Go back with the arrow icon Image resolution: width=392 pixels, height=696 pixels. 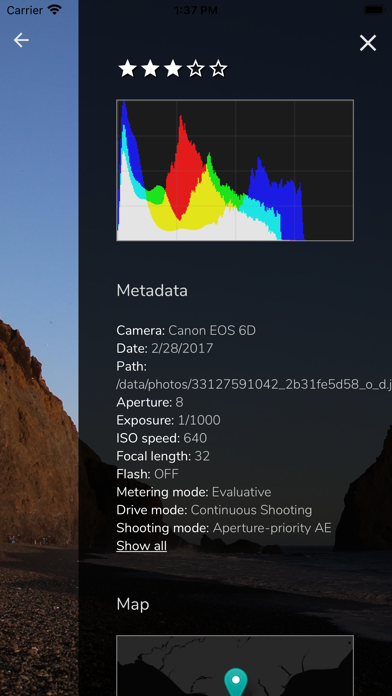click(21, 40)
